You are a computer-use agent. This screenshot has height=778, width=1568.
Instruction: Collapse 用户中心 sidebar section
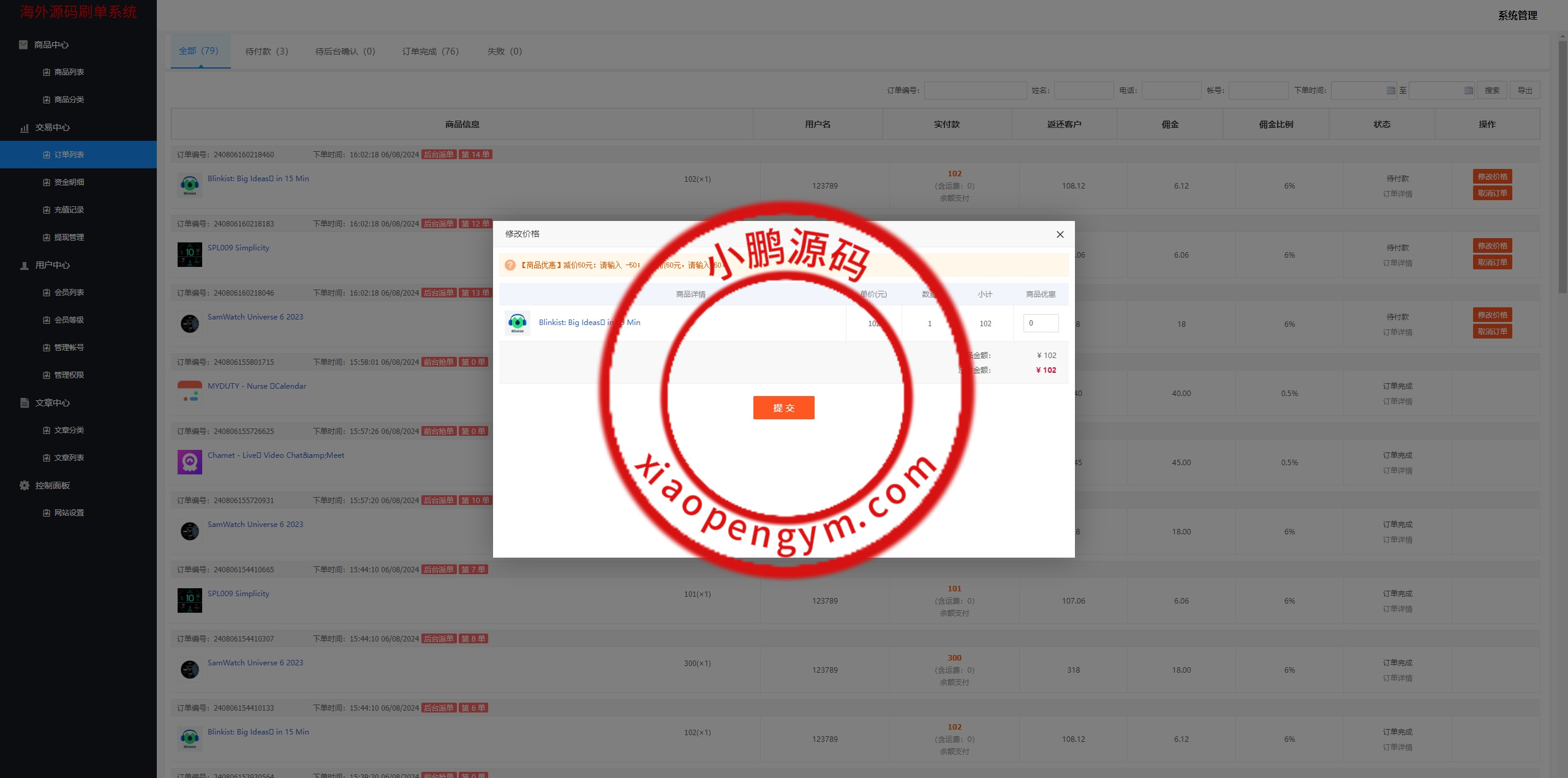pos(52,265)
